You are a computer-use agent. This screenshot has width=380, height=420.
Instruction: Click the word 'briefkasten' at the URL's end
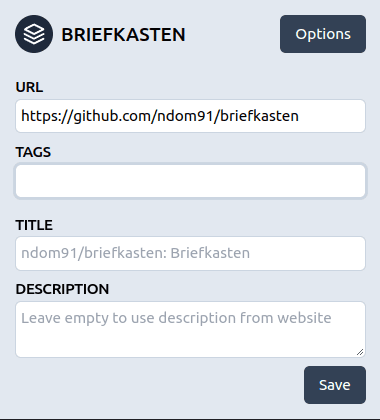(260, 116)
